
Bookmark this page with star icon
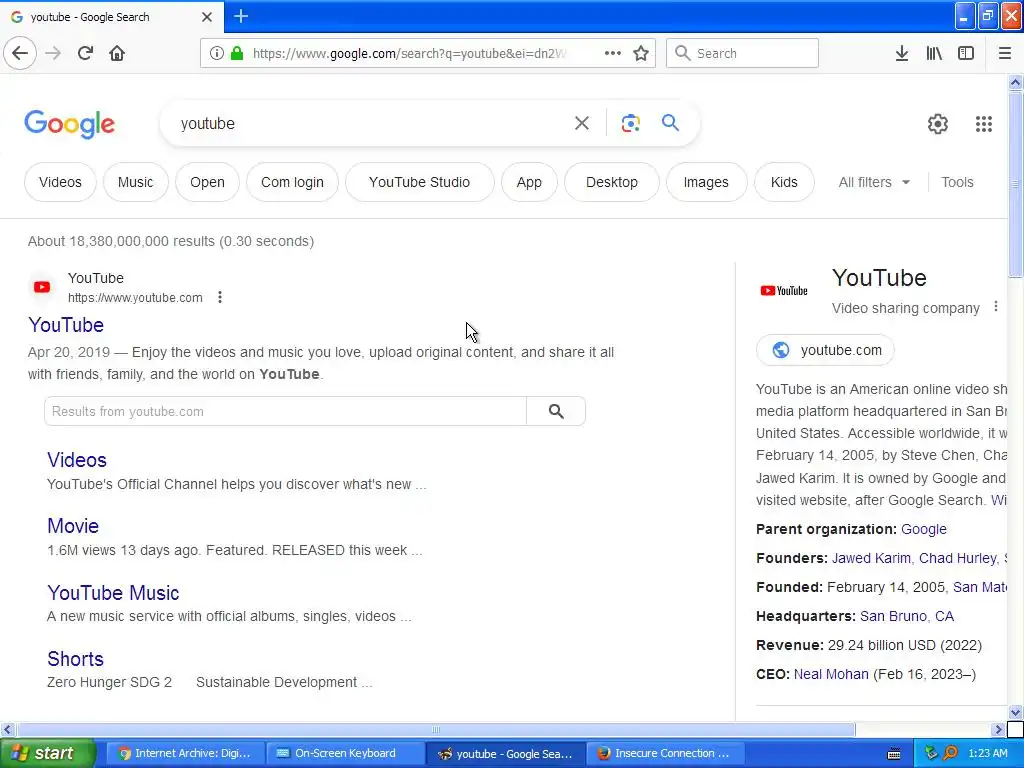click(641, 53)
